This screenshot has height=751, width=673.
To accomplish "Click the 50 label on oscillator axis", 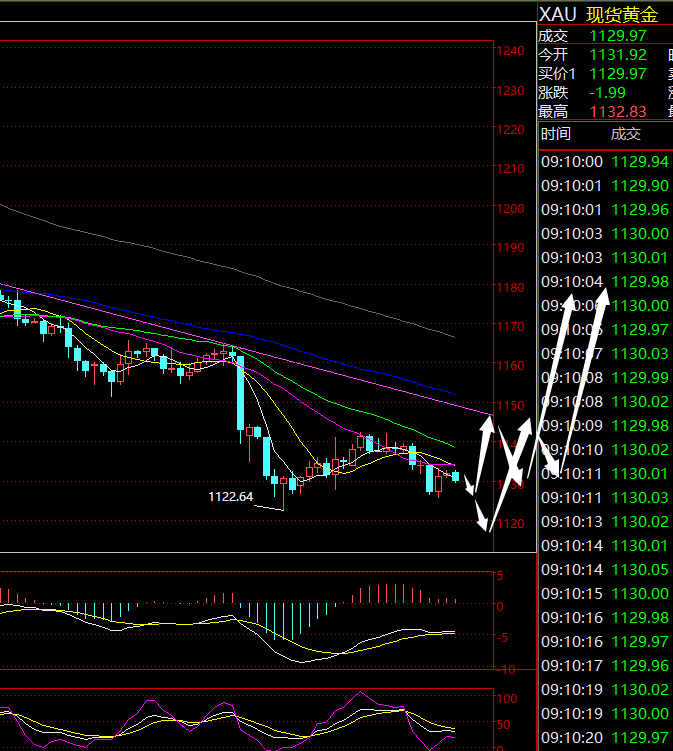I will tap(503, 725).
